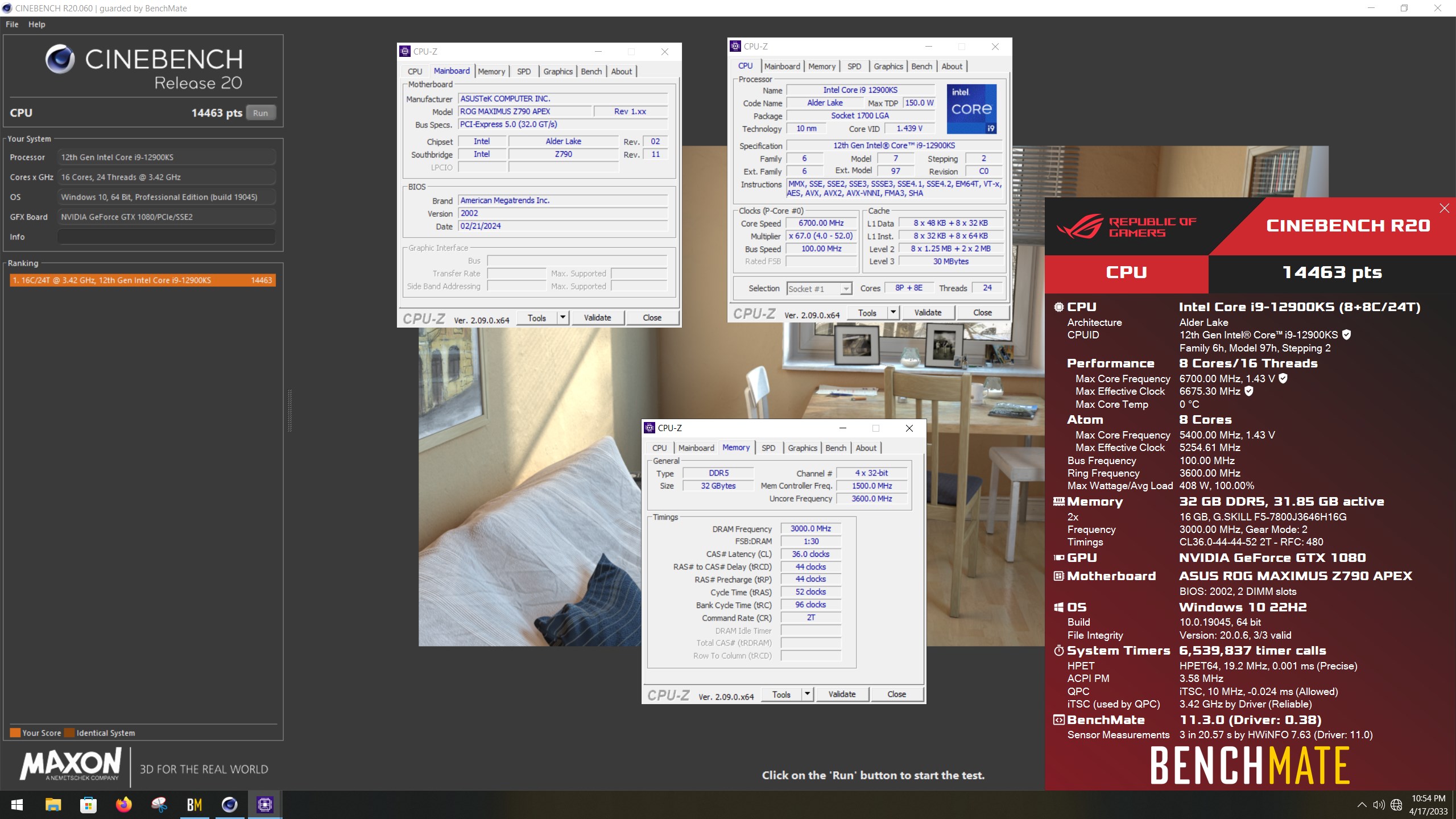Select Memory tab in the CPU CPU-Z window

click(x=822, y=67)
